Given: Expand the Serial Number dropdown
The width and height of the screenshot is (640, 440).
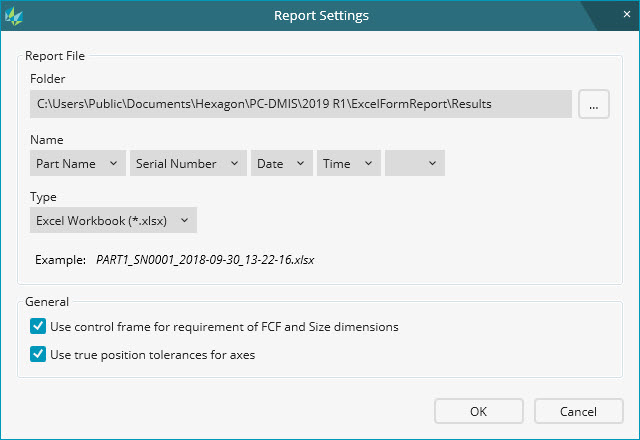Looking at the screenshot, I should [188, 163].
